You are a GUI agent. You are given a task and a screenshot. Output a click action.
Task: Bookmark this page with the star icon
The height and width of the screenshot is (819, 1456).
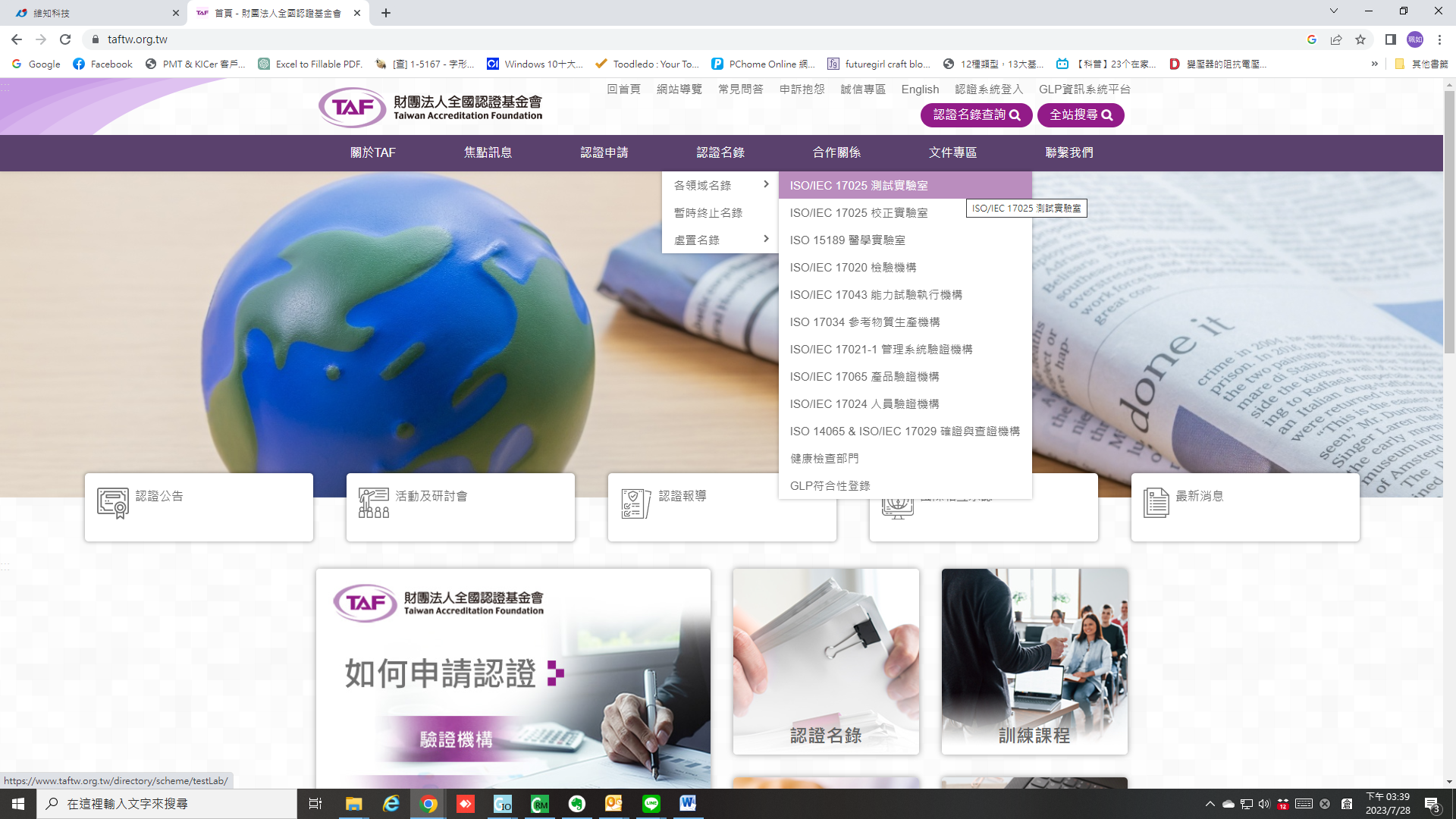[x=1360, y=39]
